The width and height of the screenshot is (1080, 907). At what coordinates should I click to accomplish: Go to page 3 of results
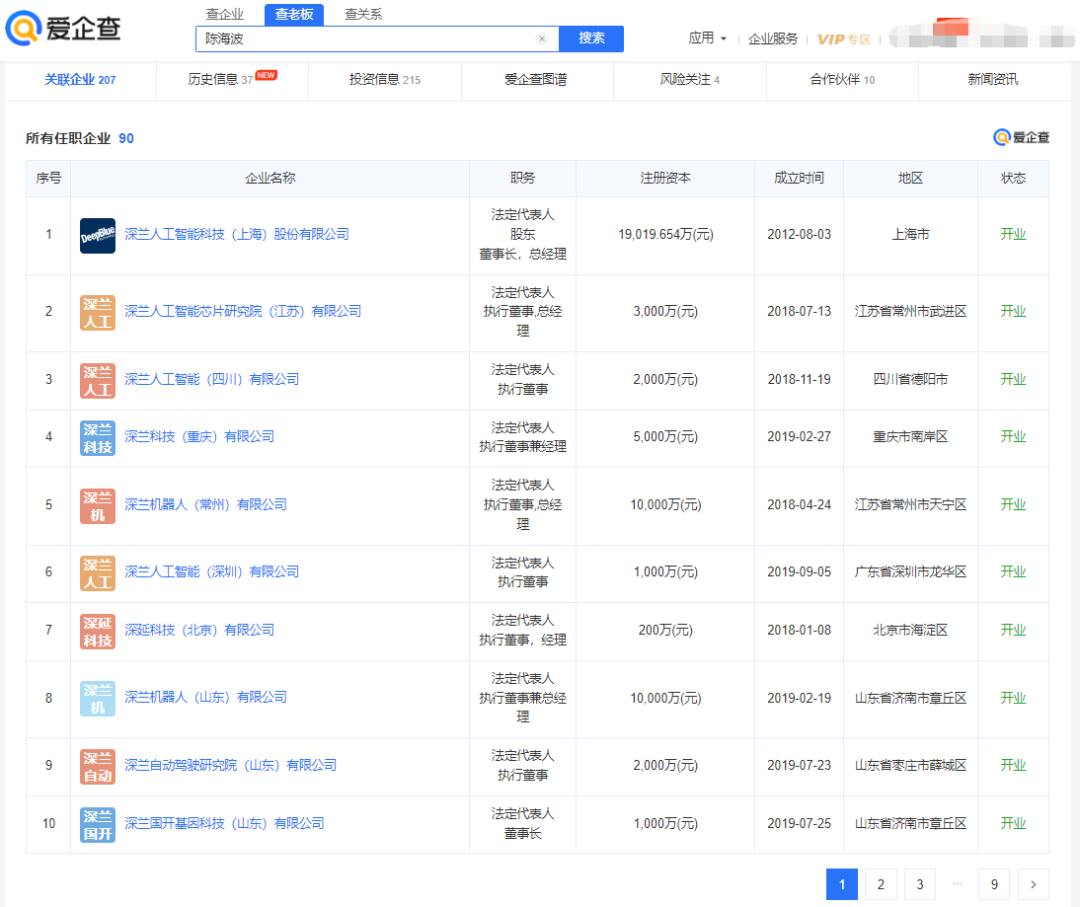click(919, 884)
